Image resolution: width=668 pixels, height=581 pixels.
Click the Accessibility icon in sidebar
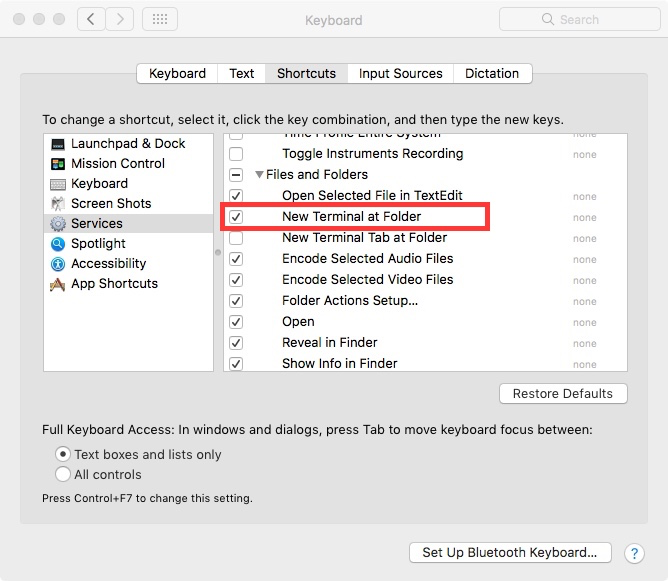(58, 264)
